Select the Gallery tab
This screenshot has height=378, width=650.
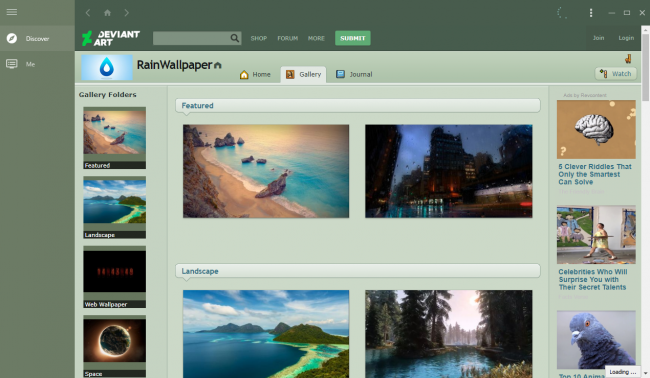pyautogui.click(x=303, y=75)
